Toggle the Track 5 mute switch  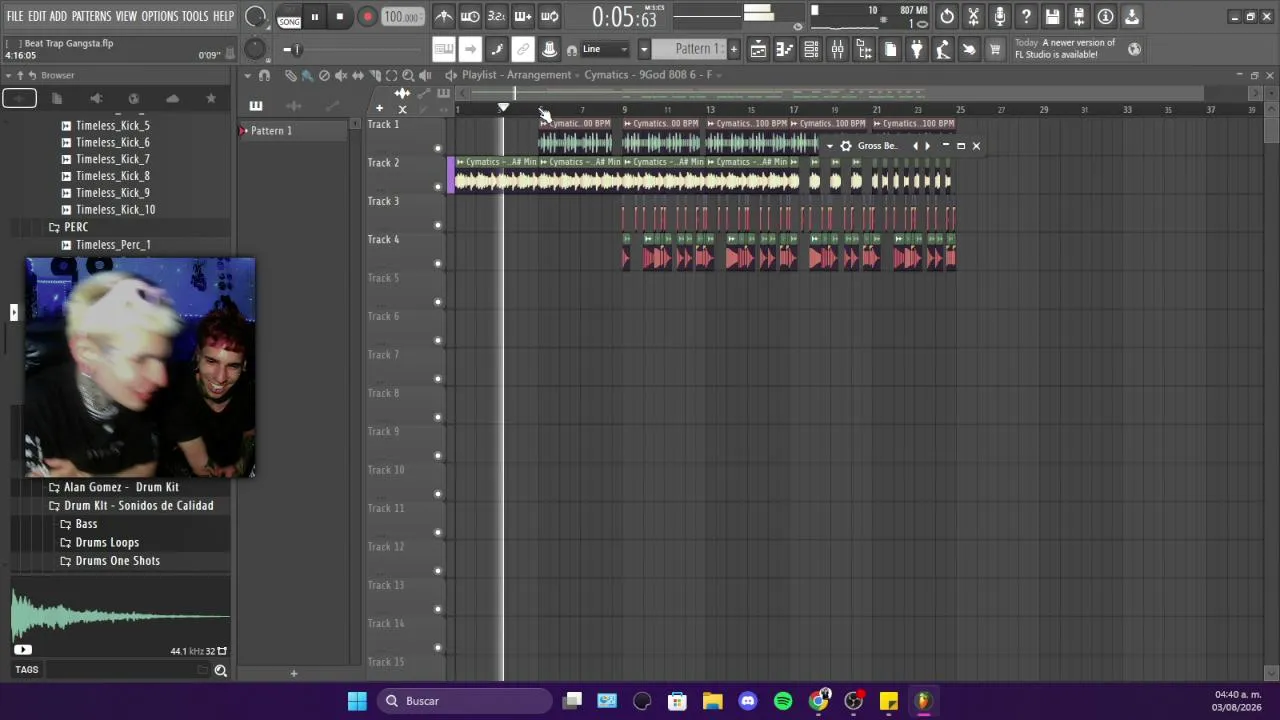(x=438, y=302)
